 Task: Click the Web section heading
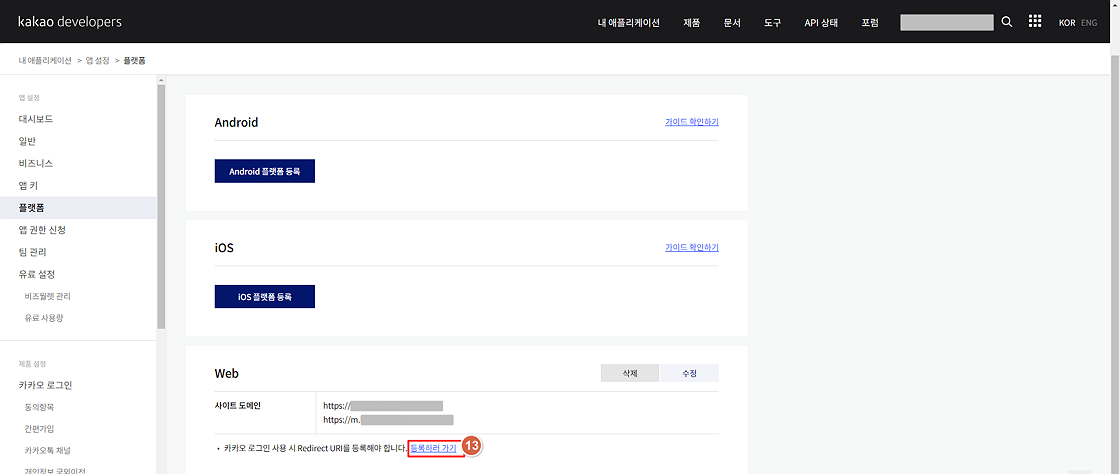point(226,373)
